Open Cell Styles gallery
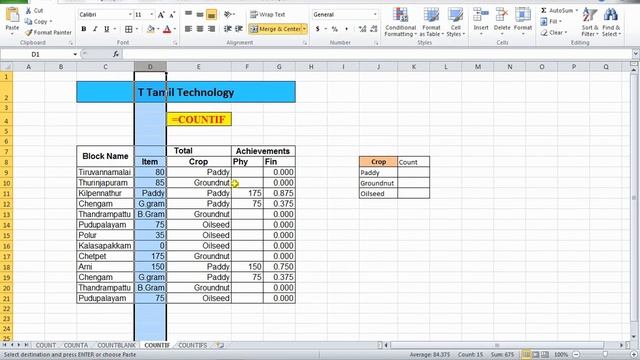640x360 pixels. pos(455,22)
